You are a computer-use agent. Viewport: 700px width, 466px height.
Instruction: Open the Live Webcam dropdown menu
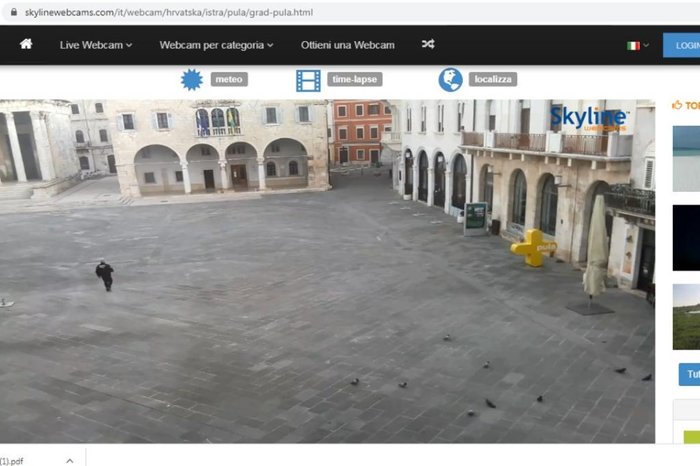pyautogui.click(x=96, y=45)
